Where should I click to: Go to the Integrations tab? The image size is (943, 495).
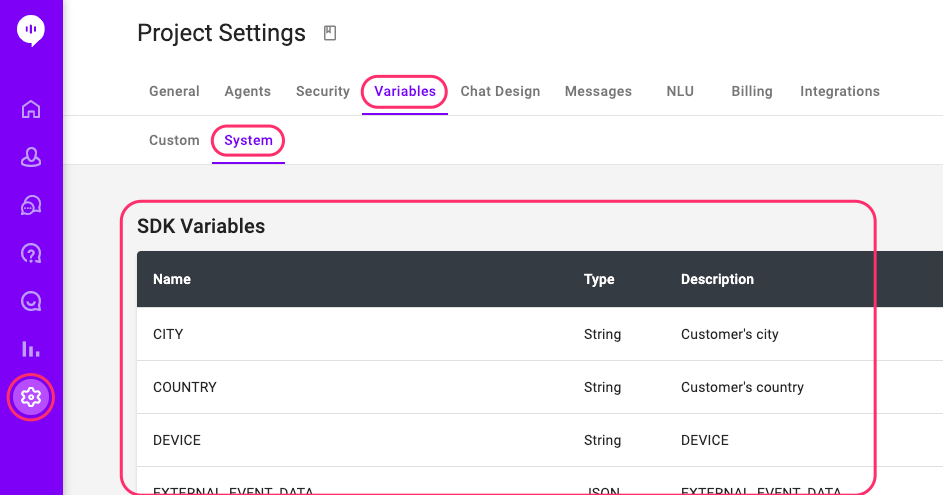[840, 91]
